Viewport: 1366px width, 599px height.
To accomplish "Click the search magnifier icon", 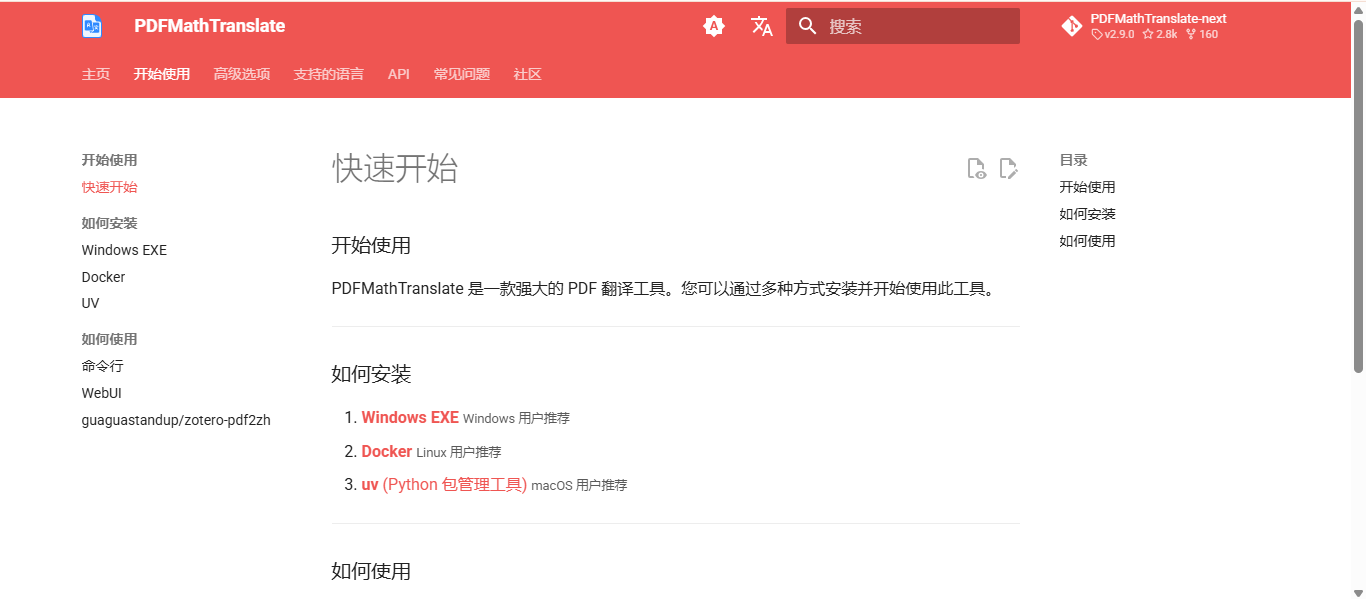I will pyautogui.click(x=808, y=26).
